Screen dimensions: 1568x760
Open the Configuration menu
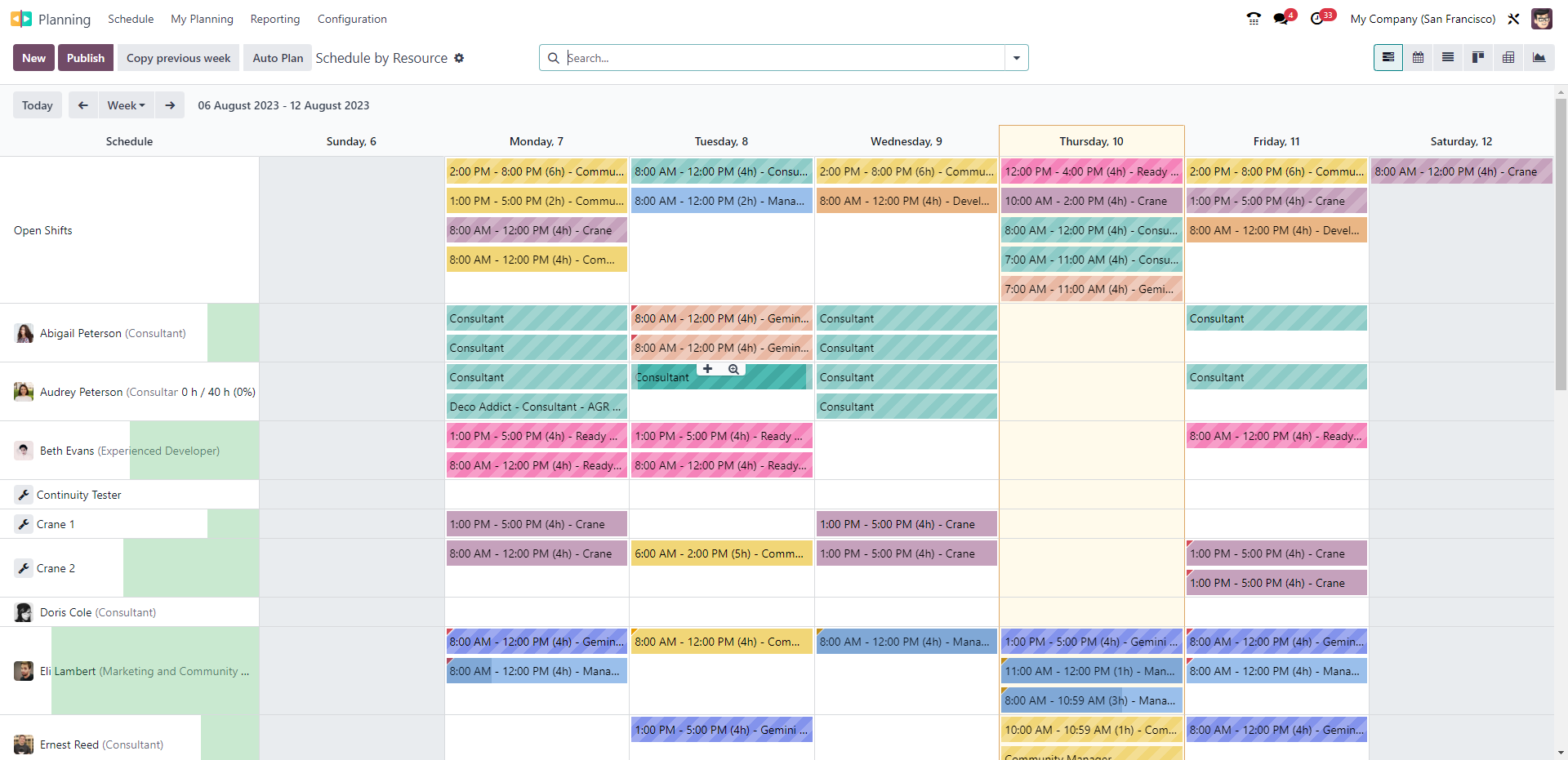pos(352,19)
